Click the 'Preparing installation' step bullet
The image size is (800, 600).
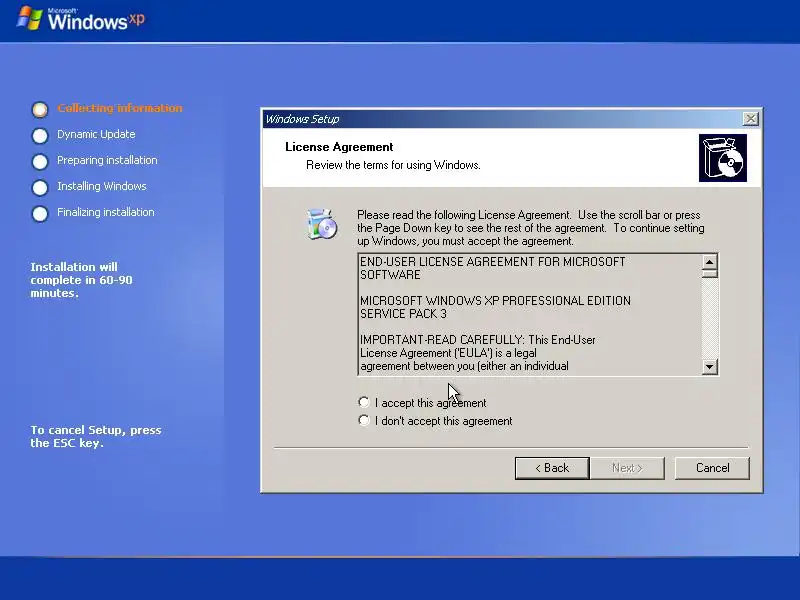coord(40,161)
